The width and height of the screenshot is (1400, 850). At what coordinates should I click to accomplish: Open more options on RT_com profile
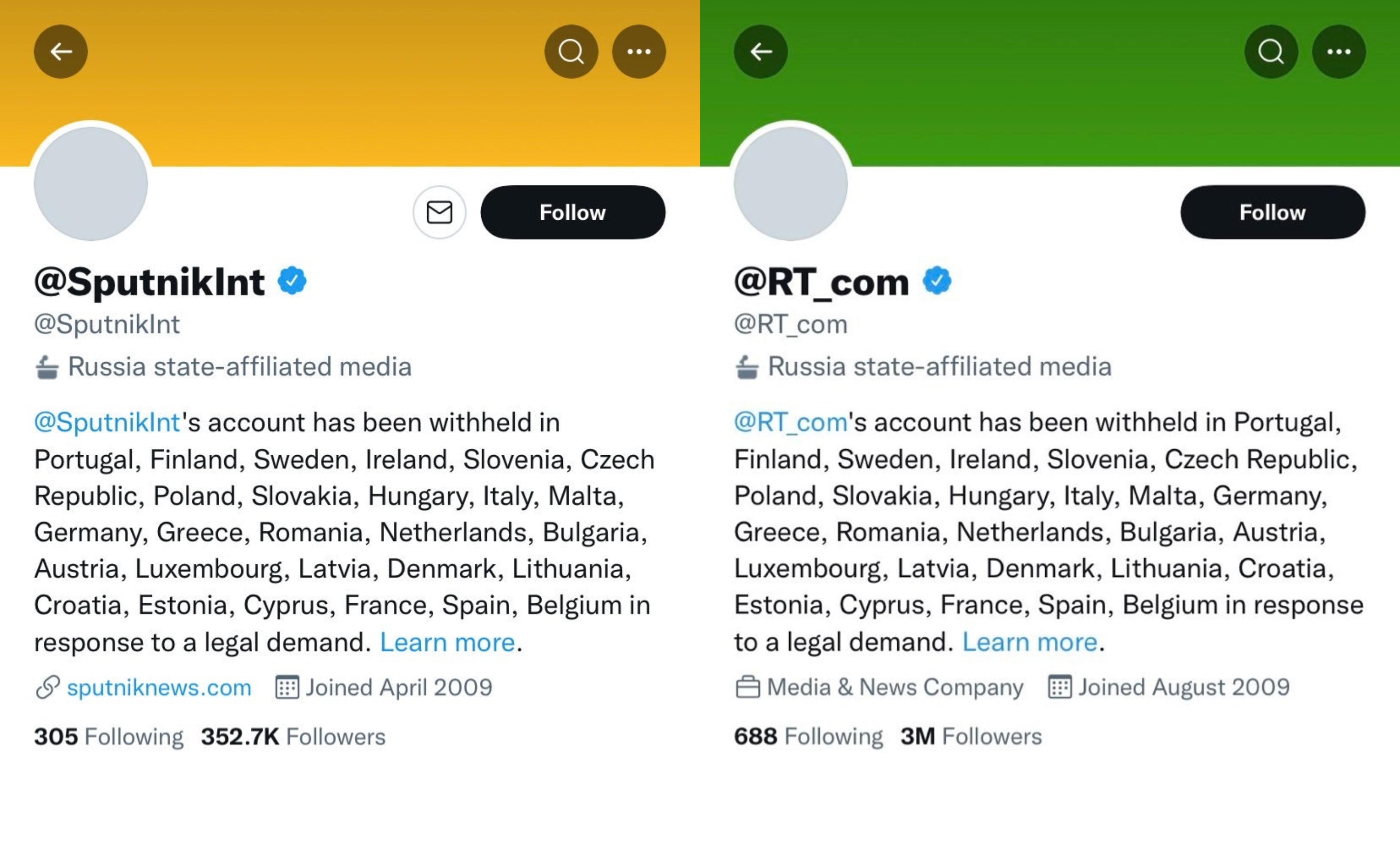pos(1339,52)
